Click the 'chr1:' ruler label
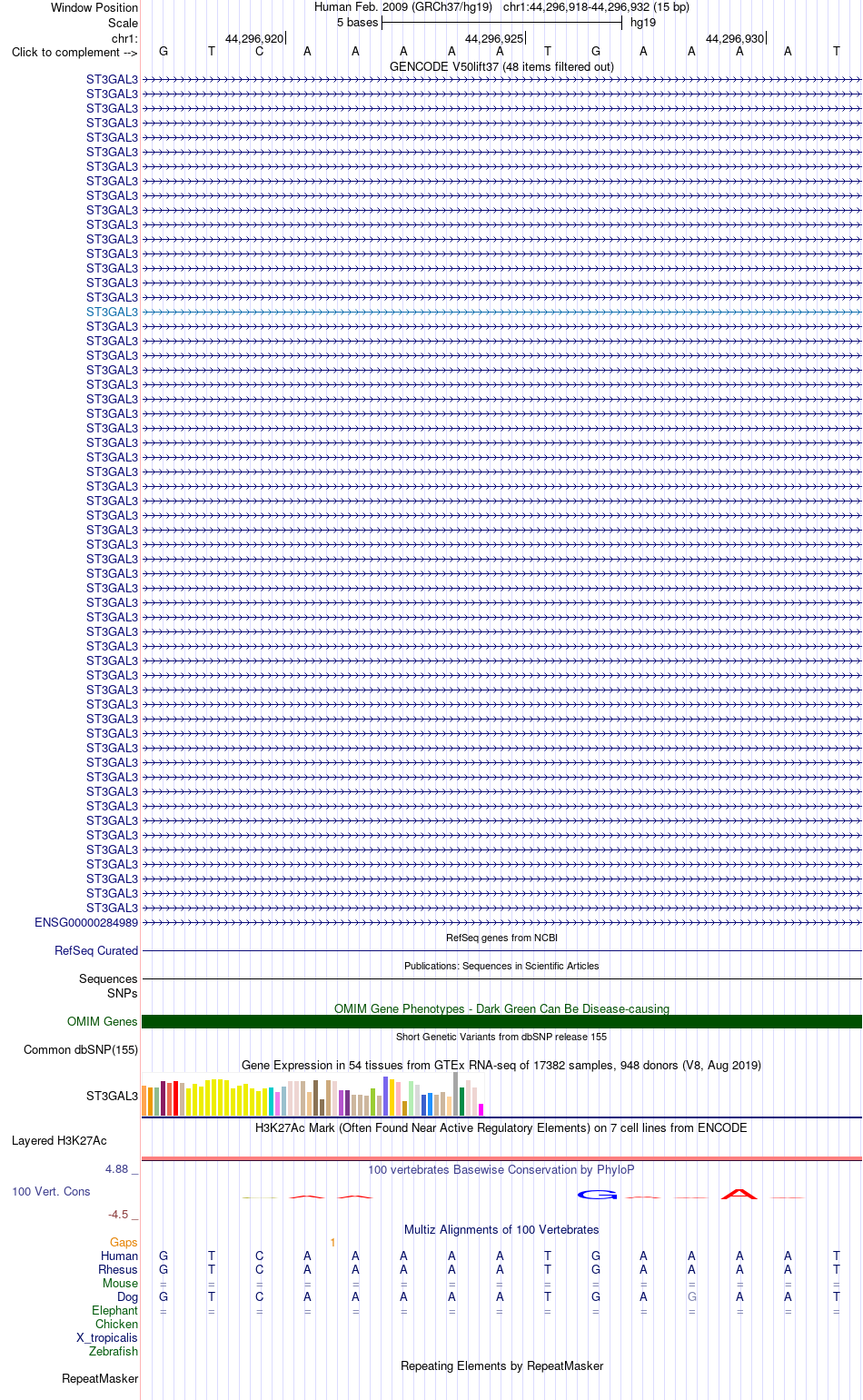The width and height of the screenshot is (863, 1400). pos(124,38)
